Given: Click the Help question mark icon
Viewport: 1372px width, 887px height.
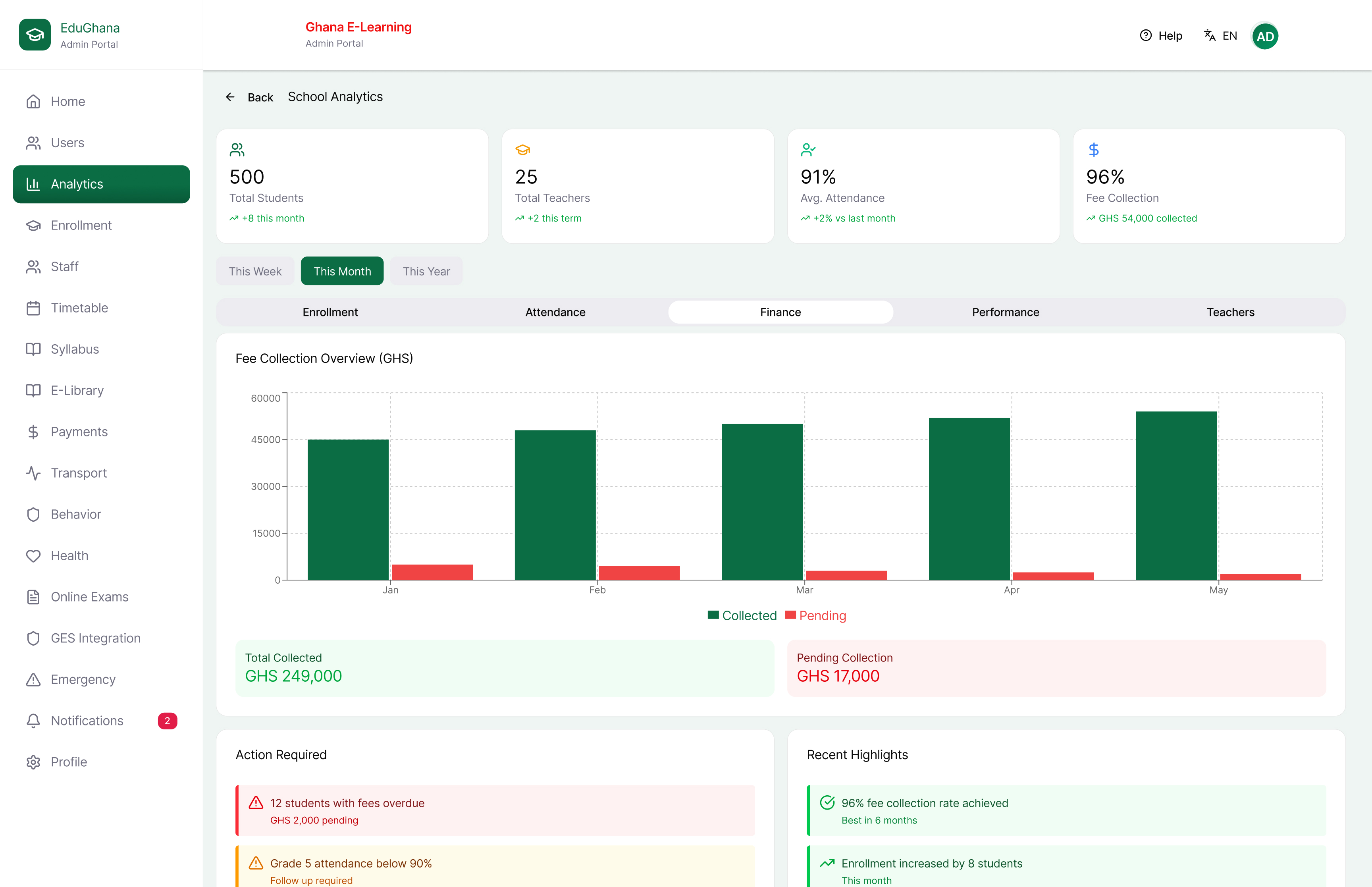Looking at the screenshot, I should point(1146,36).
